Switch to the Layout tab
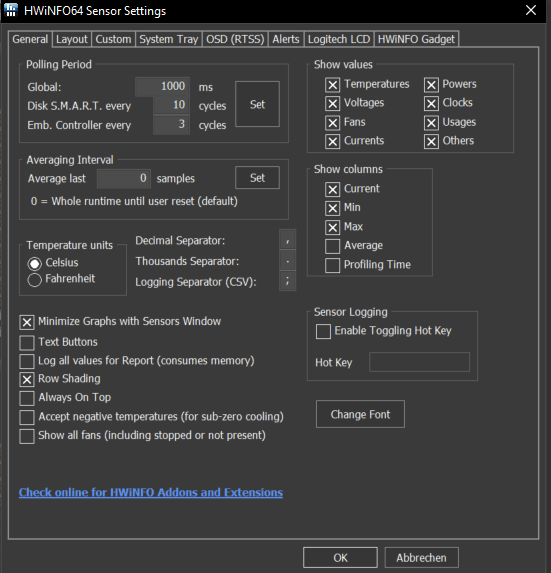The width and height of the screenshot is (551, 573). click(x=72, y=39)
